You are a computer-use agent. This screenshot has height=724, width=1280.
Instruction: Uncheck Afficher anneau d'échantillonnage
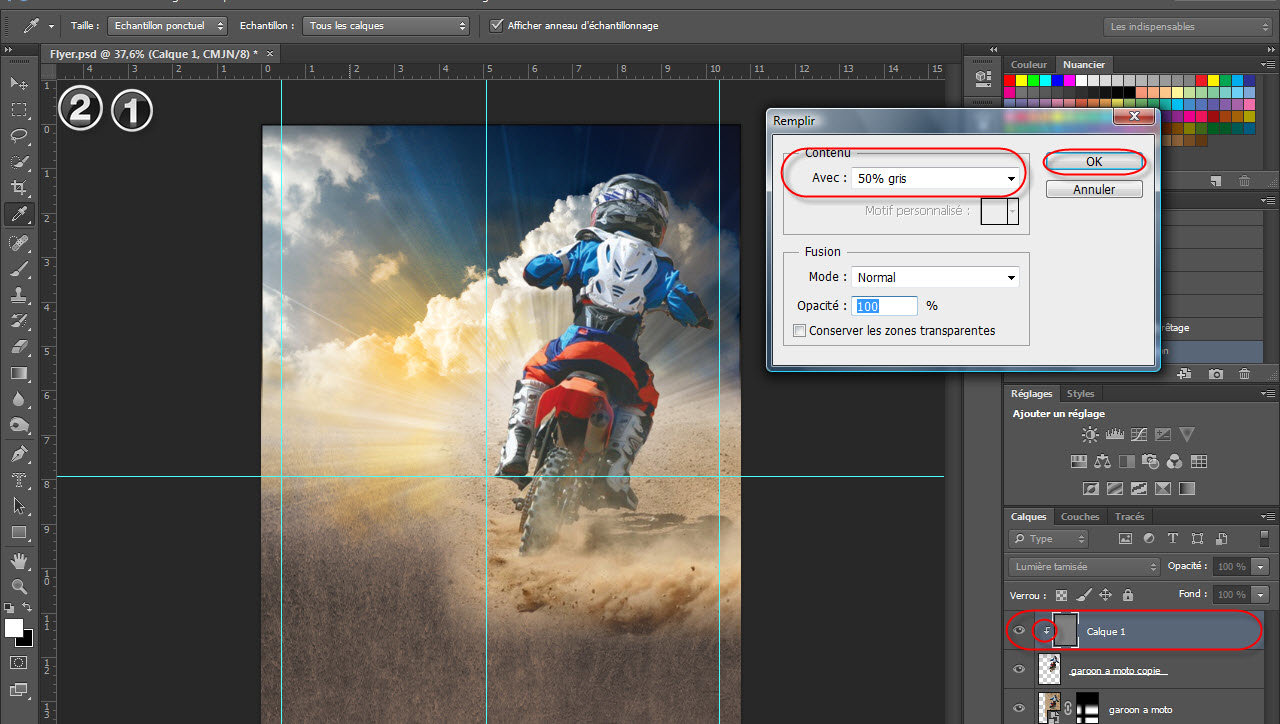point(497,25)
